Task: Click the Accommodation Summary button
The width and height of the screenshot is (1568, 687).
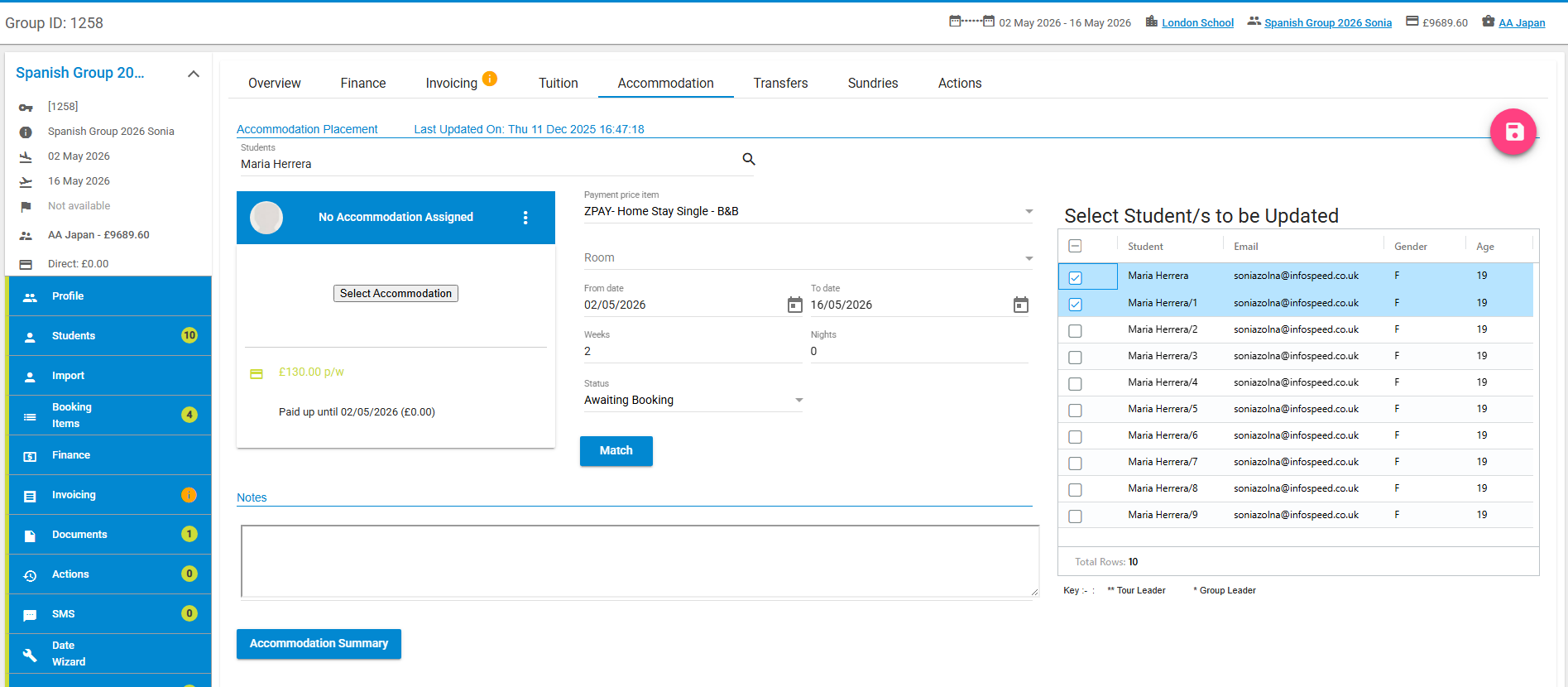Action: pyautogui.click(x=319, y=644)
